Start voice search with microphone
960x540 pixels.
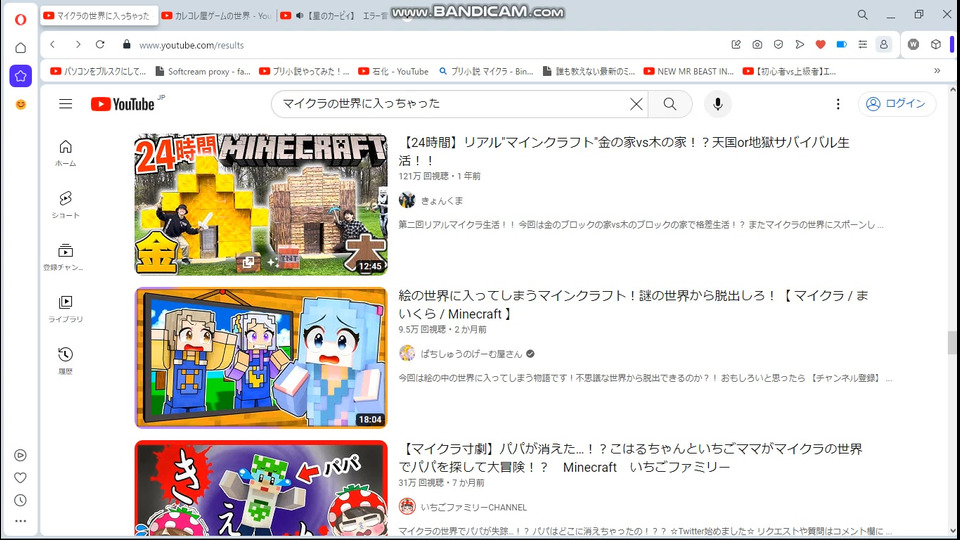click(718, 104)
